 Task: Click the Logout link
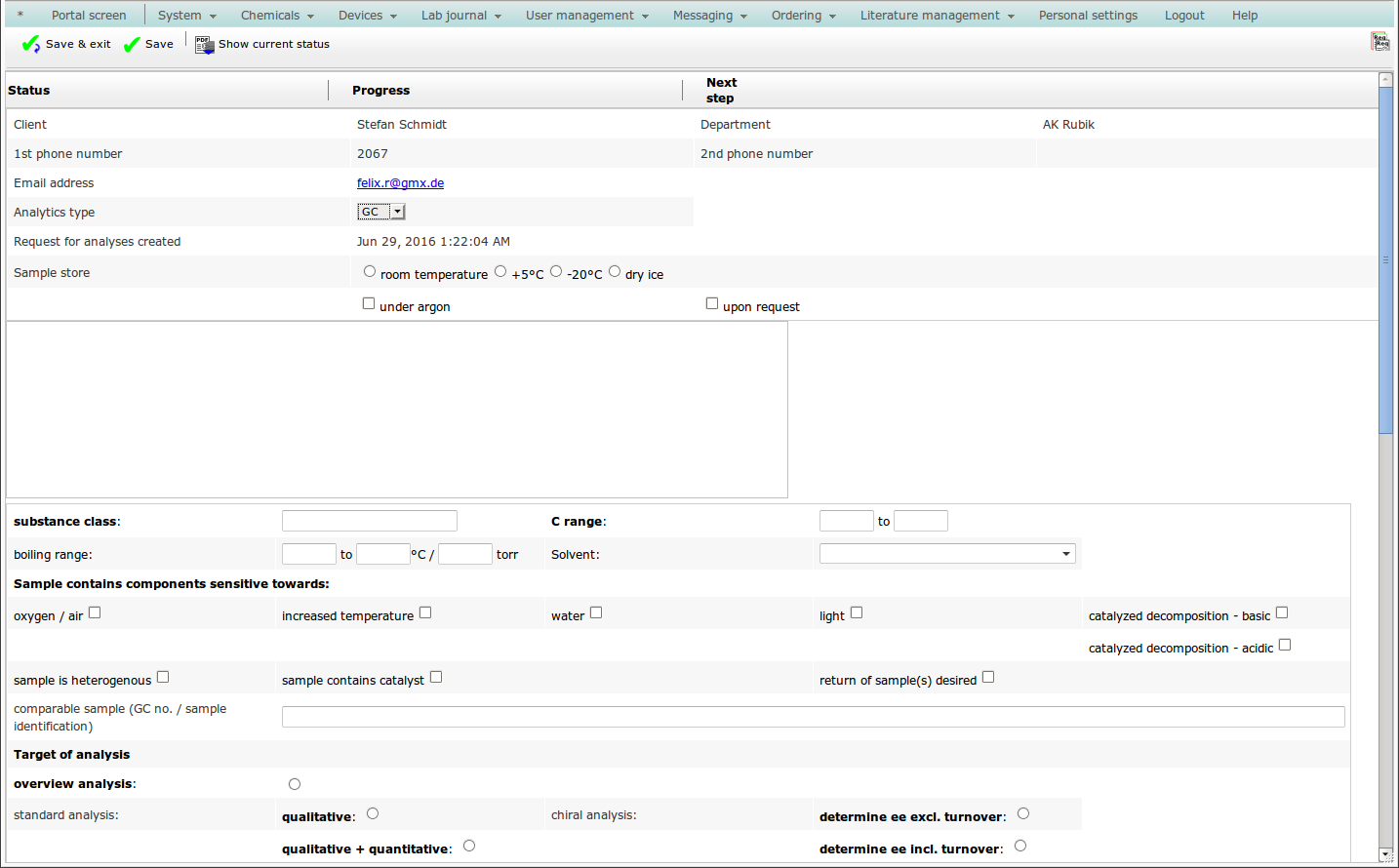[1184, 16]
